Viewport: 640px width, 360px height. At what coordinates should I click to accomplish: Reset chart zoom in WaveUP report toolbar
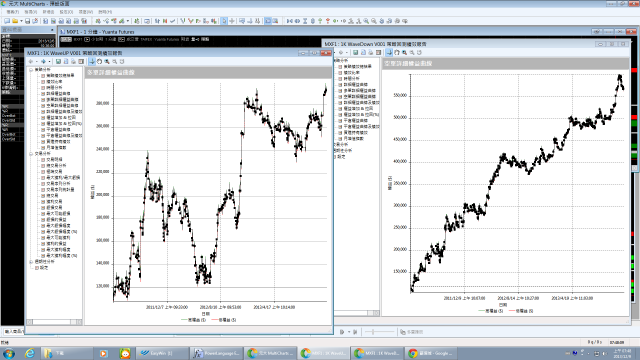click(x=122, y=62)
